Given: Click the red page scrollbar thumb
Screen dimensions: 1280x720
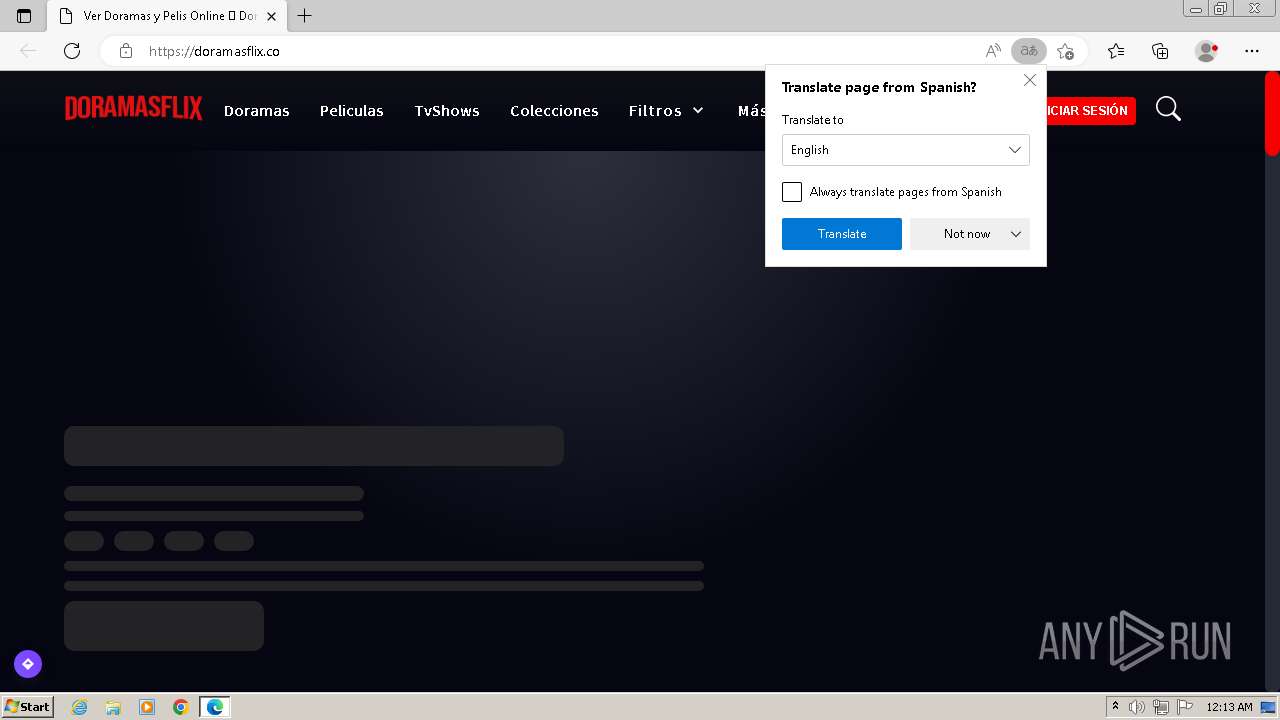Looking at the screenshot, I should 1272,114.
